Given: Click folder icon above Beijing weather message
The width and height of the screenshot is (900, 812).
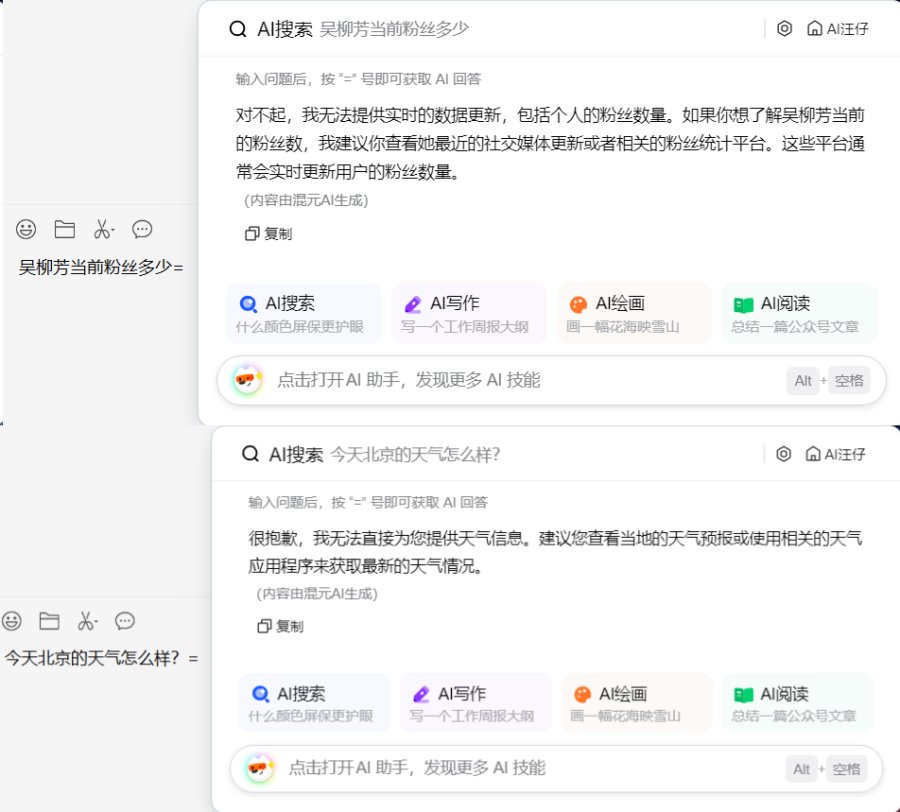Looking at the screenshot, I should tap(49, 621).
